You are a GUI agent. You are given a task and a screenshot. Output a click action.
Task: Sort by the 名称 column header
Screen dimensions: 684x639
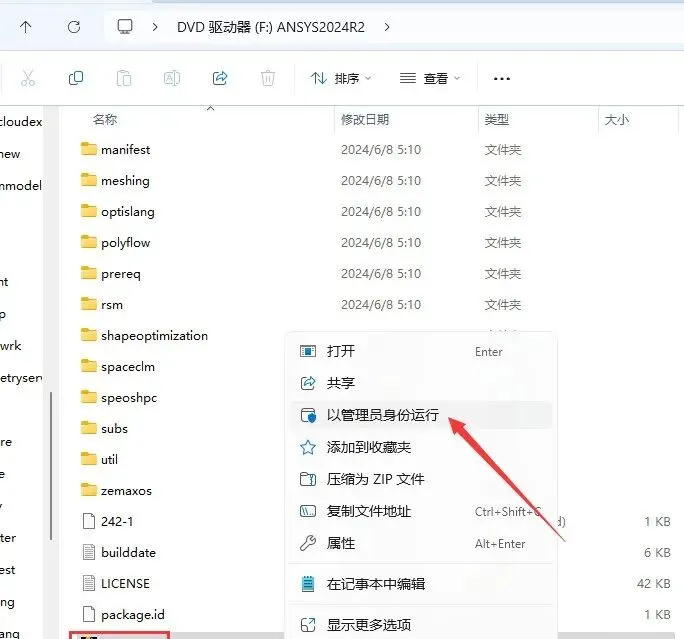click(105, 119)
